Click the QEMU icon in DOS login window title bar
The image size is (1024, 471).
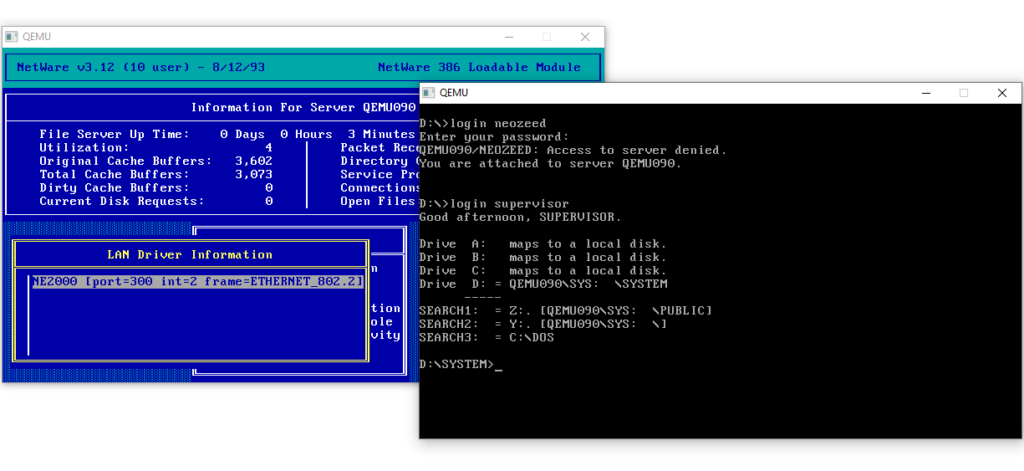(x=428, y=93)
